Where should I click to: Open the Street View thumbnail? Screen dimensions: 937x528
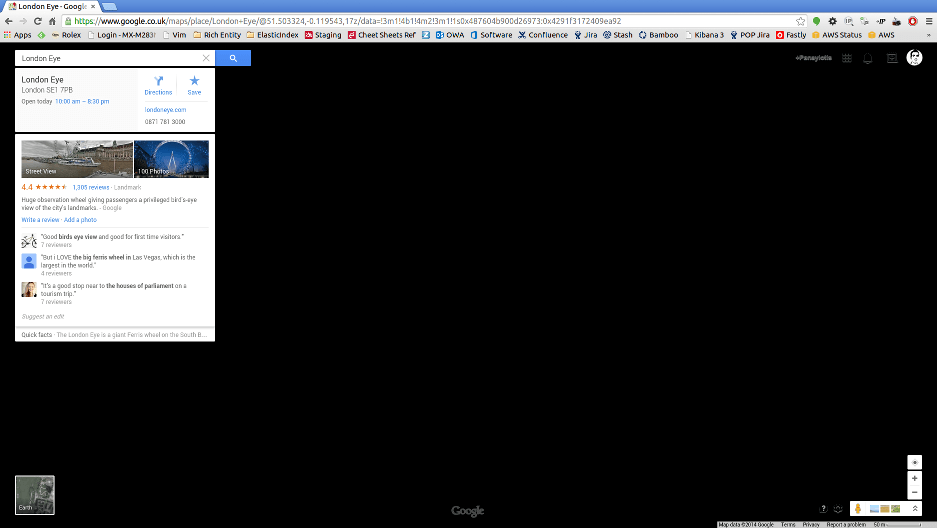tap(77, 159)
